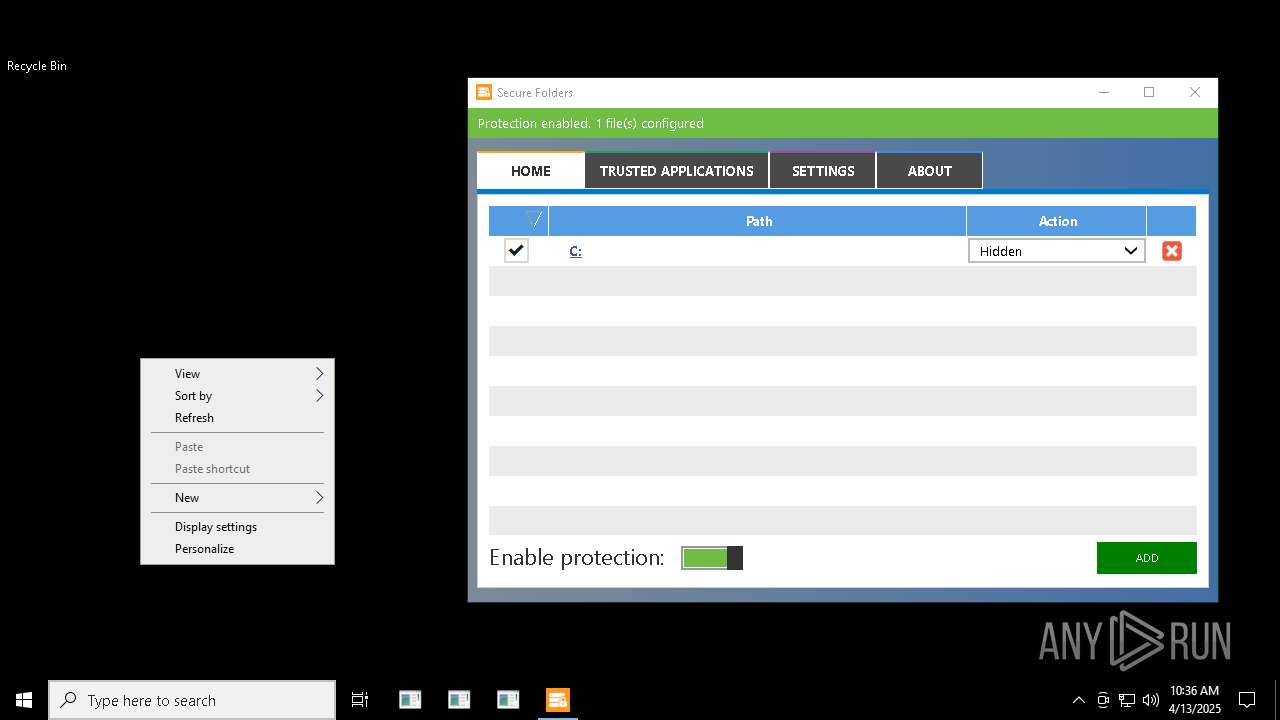Open the notification center

point(1247,700)
